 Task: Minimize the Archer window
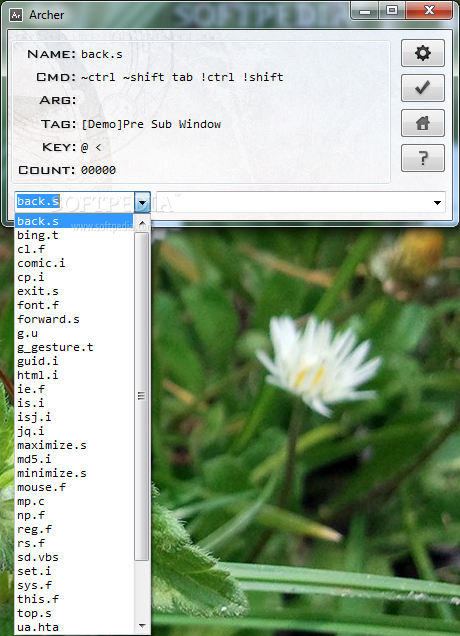pyautogui.click(x=365, y=11)
